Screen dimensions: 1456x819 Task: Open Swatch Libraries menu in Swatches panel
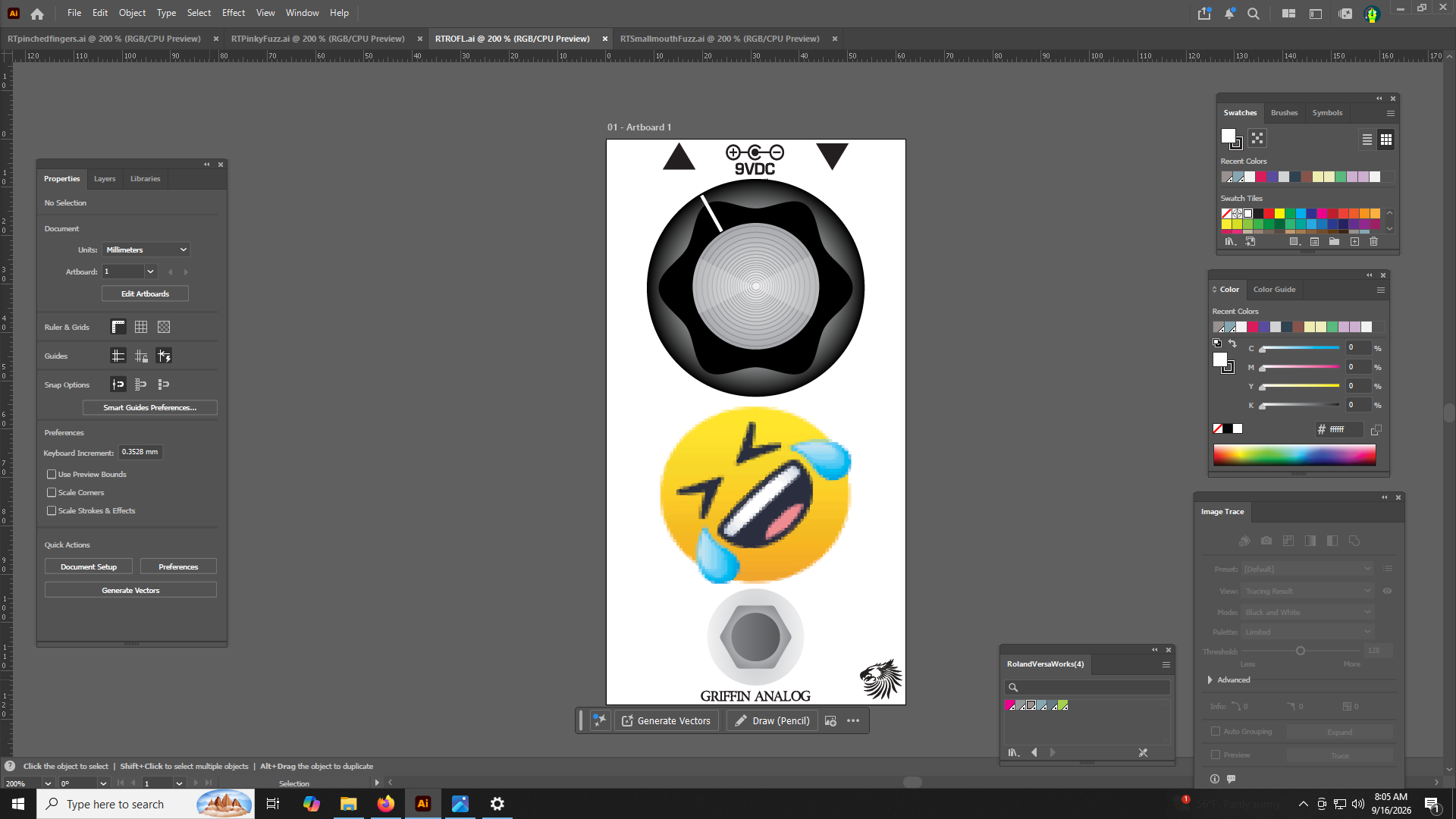[1230, 242]
